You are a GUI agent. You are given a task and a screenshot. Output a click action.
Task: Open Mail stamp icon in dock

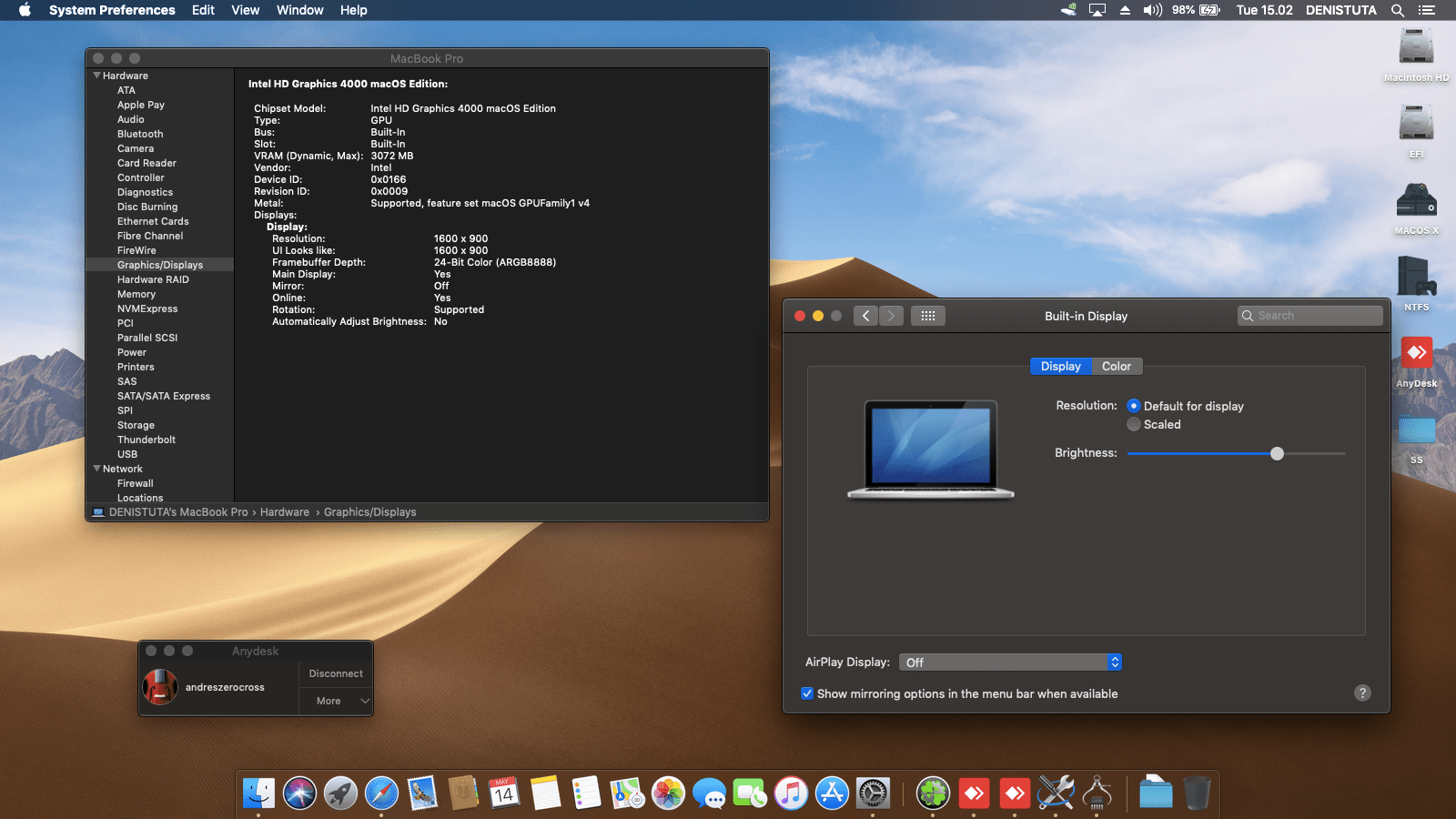pyautogui.click(x=422, y=794)
